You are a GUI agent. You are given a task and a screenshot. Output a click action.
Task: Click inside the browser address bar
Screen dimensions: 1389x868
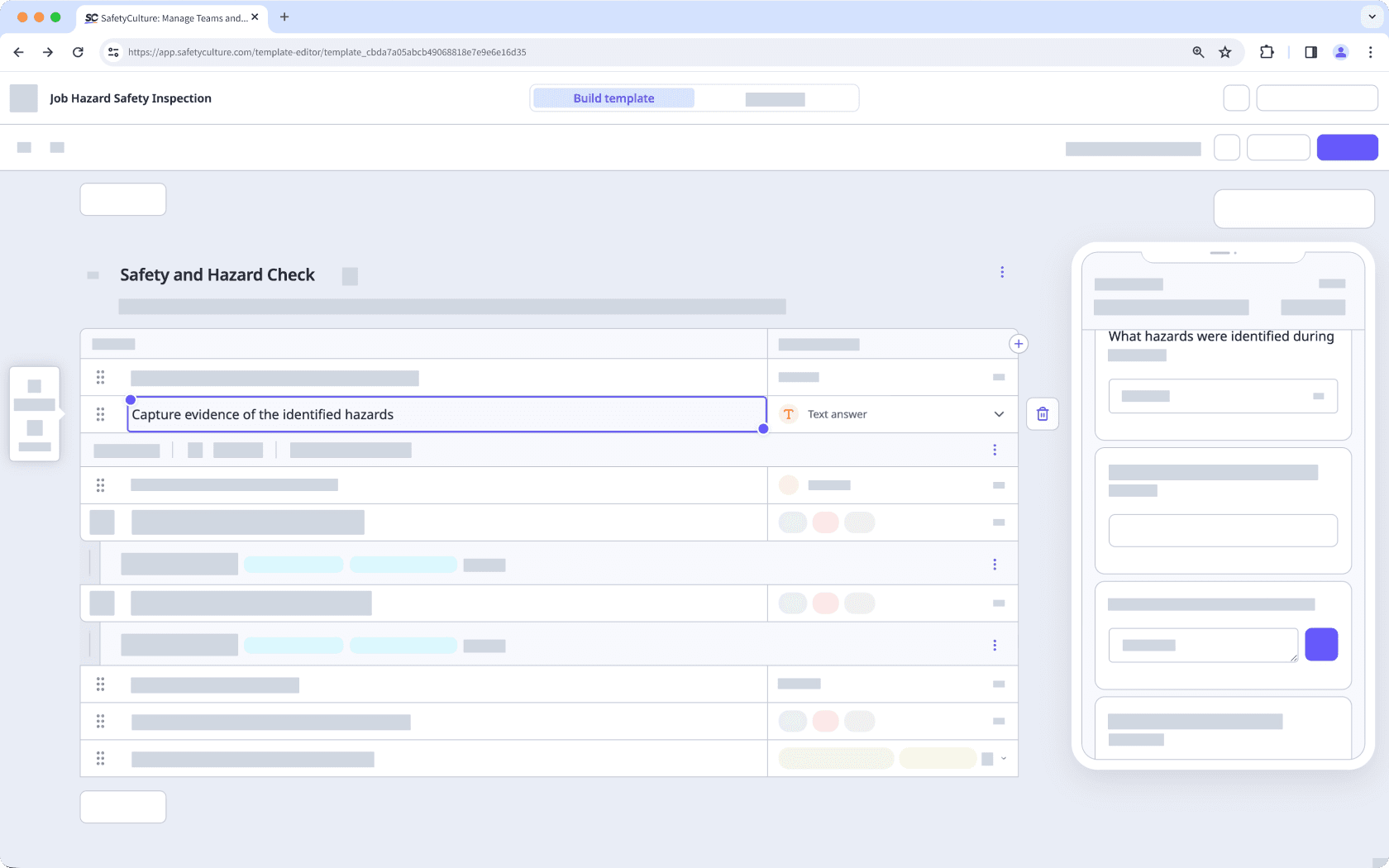(579, 51)
